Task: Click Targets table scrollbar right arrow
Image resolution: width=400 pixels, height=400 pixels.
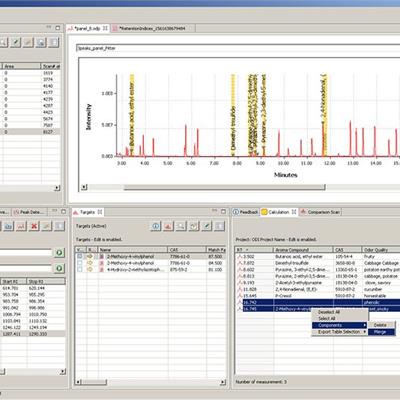Action: point(223,382)
